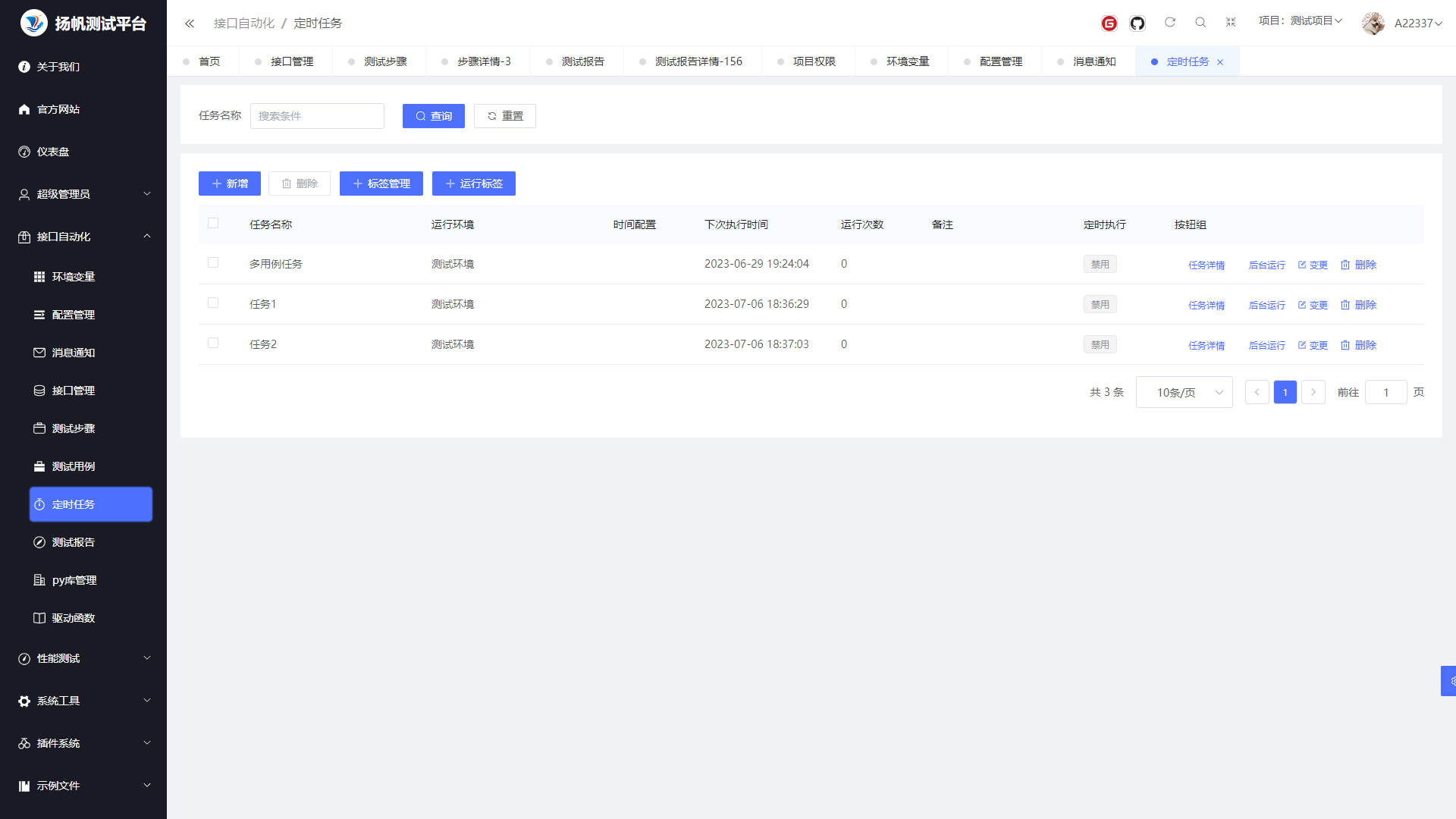1456x819 pixels.
Task: Select all tasks with header checkbox
Action: pyautogui.click(x=213, y=223)
